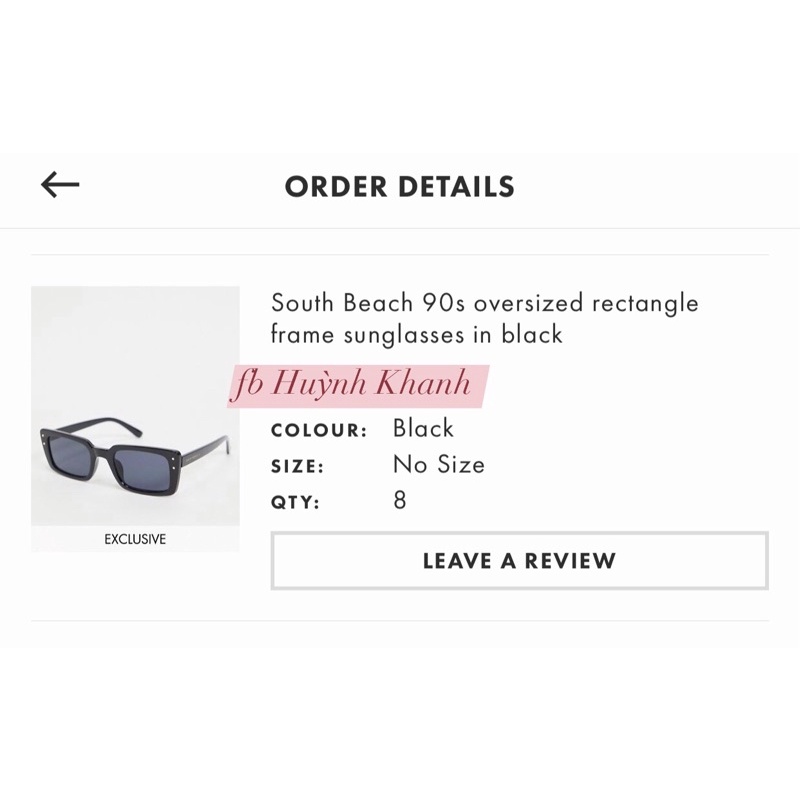This screenshot has width=800, height=800.
Task: Click the fb Huỳnh Khanh watermark
Action: pyautogui.click(x=355, y=383)
